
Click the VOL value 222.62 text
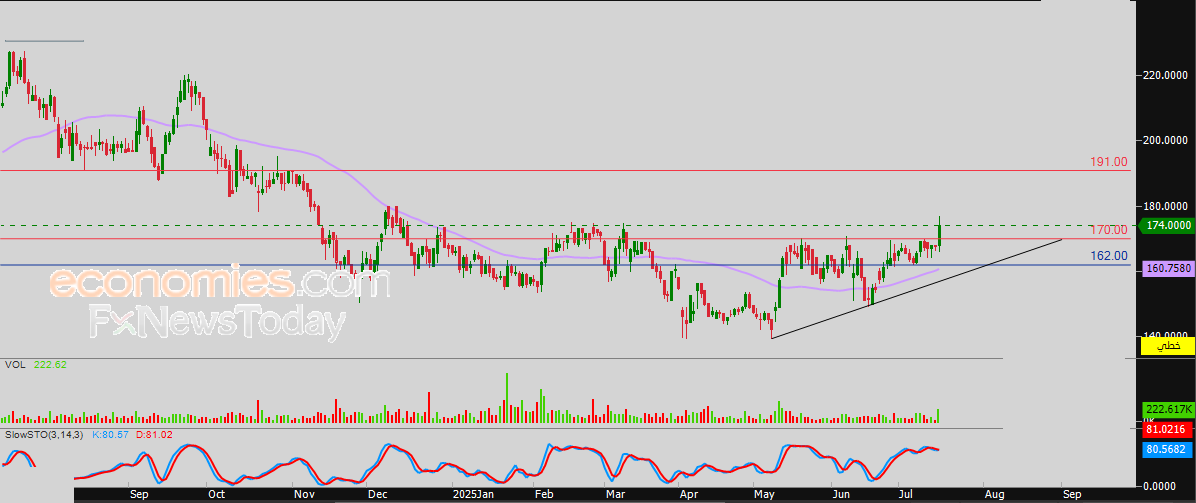tap(50, 365)
